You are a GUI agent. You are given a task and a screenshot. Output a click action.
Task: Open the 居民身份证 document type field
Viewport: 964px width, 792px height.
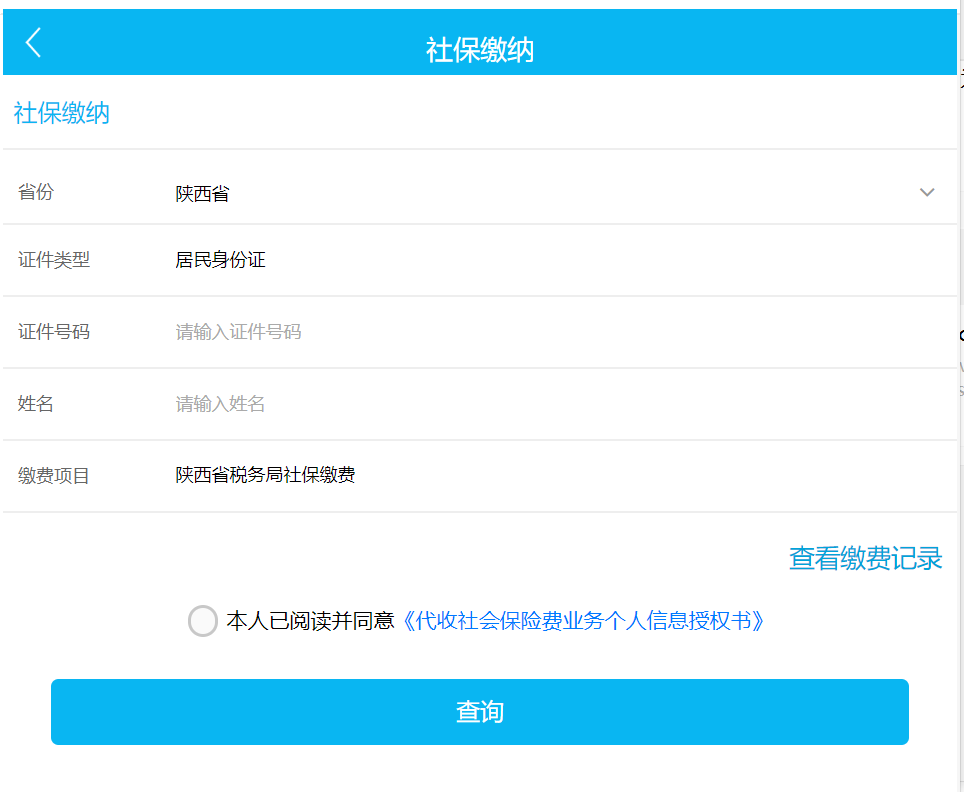(x=221, y=261)
